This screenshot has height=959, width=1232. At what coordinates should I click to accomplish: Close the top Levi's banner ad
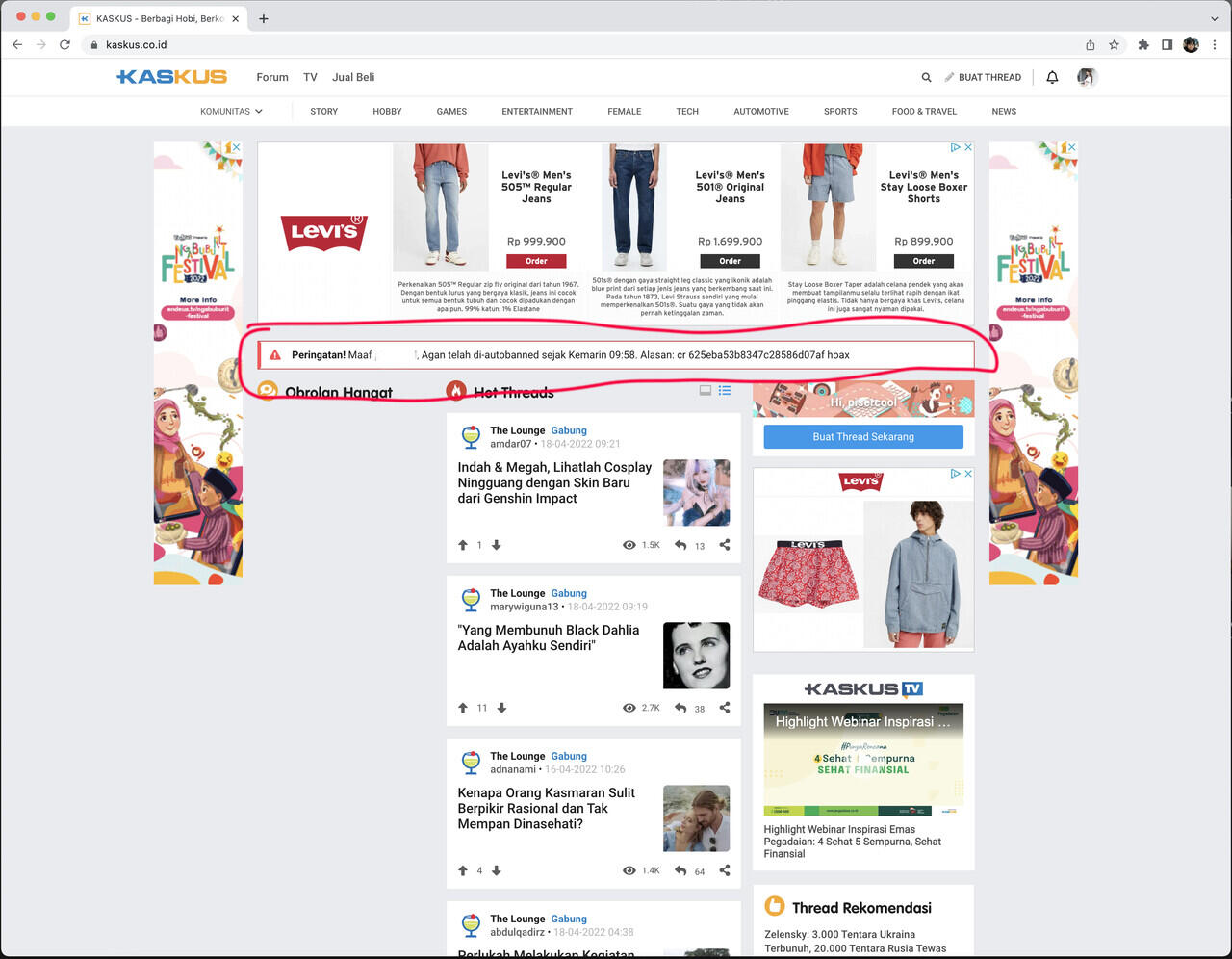(x=968, y=147)
